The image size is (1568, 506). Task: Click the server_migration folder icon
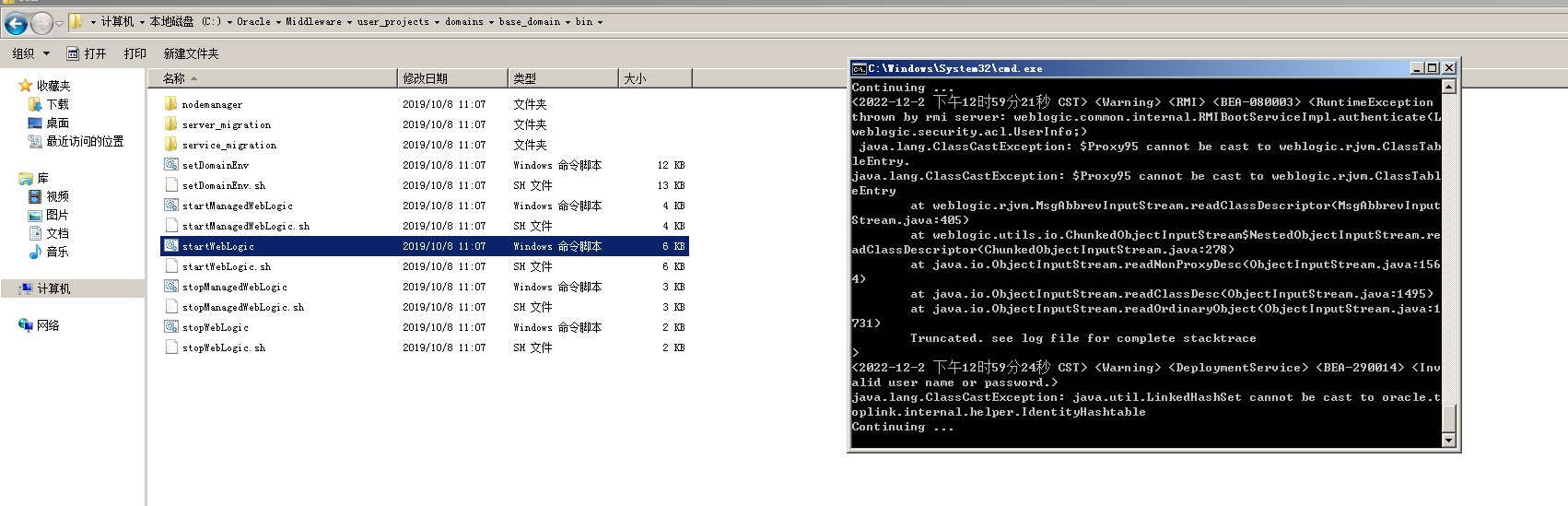point(171,124)
